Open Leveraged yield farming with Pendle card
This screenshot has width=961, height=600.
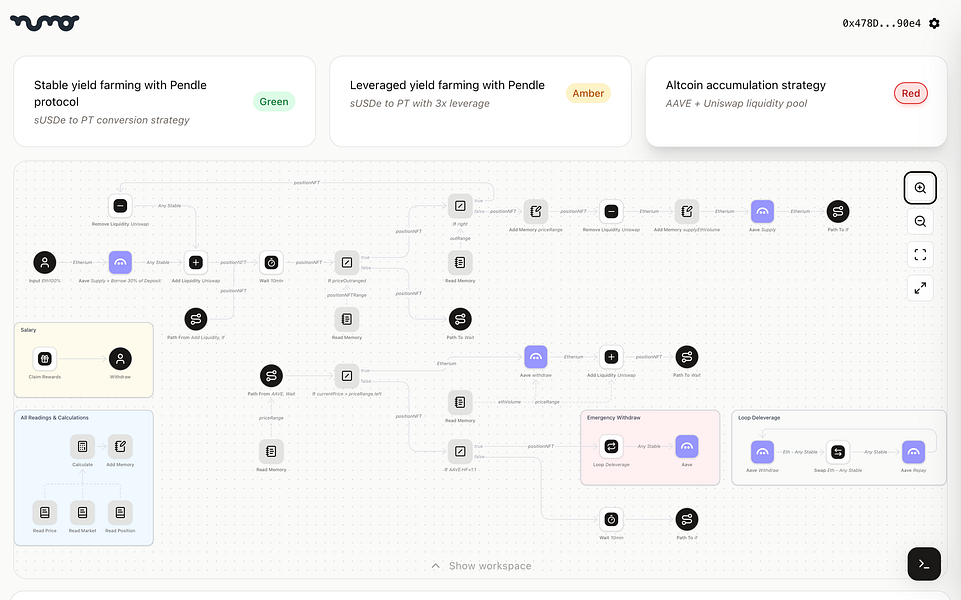tap(480, 102)
